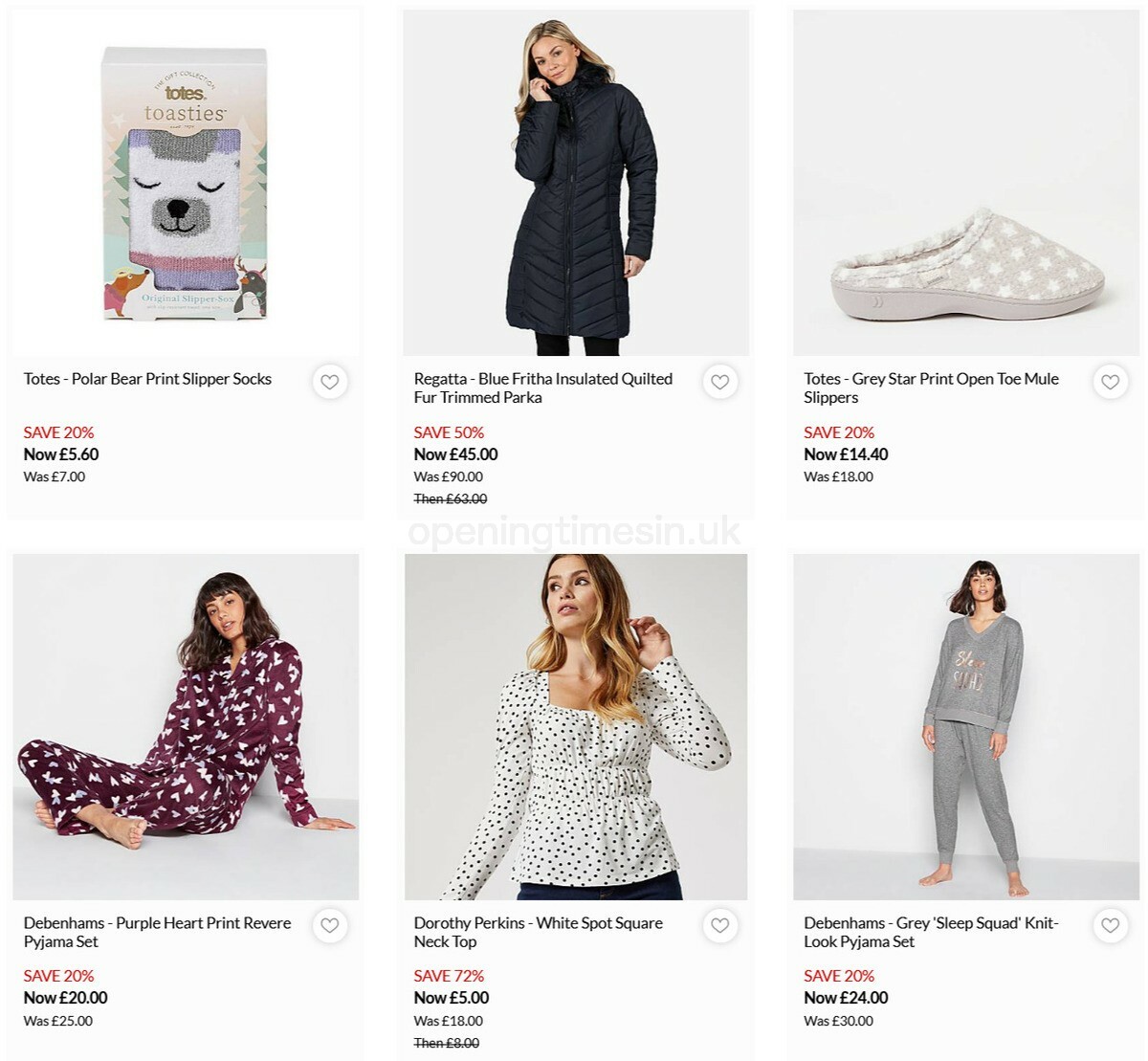
Task: Select the Debenhams Purple Heart Pyjama Set title
Action: click(157, 933)
